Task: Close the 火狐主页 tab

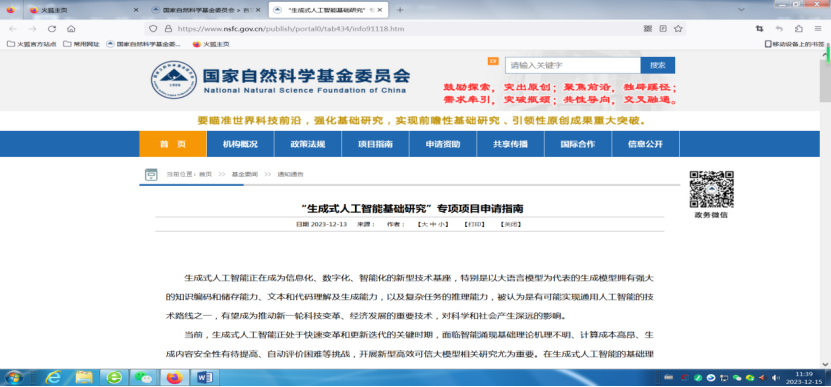Action: tap(136, 10)
